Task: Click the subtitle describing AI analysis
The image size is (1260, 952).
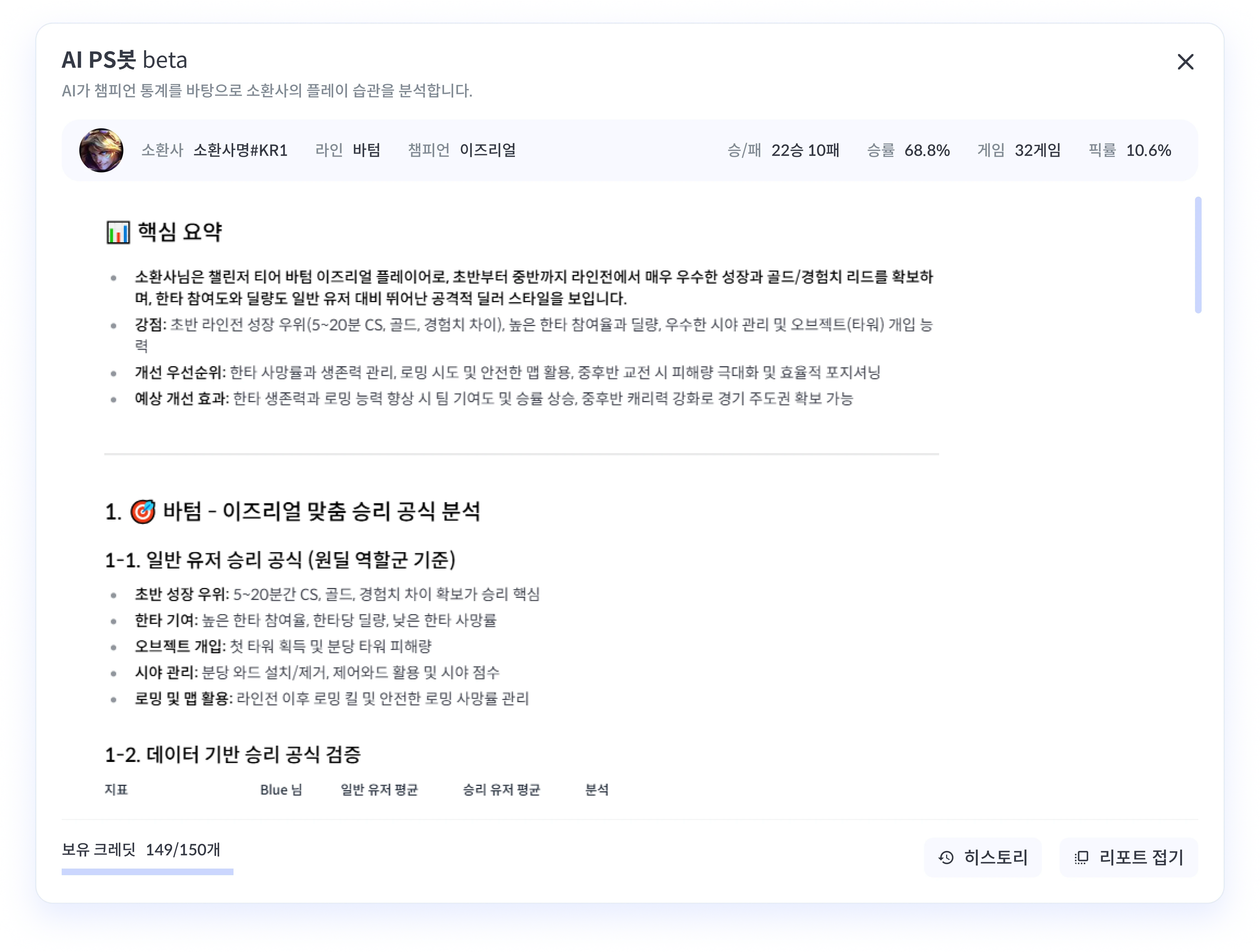Action: (x=267, y=91)
